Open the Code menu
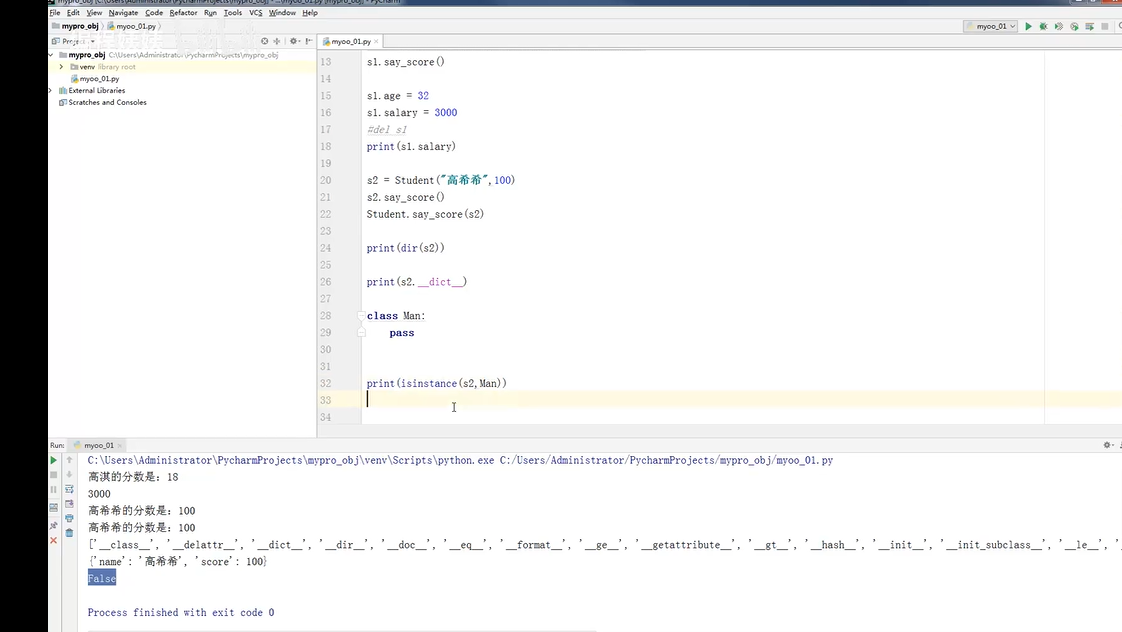1122x632 pixels. click(154, 13)
